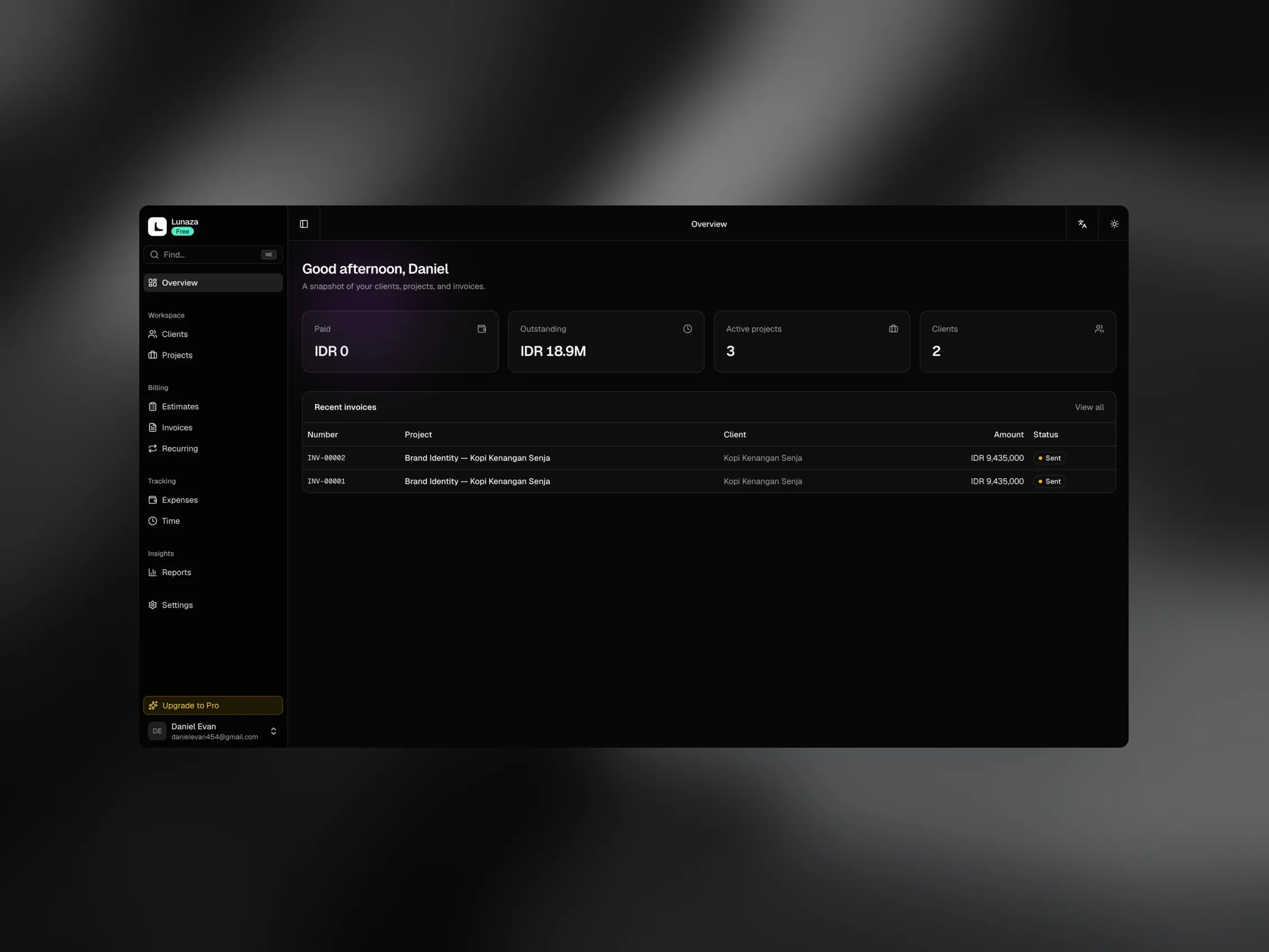1269x952 pixels.
Task: Open Time tracking page
Action: click(x=213, y=521)
